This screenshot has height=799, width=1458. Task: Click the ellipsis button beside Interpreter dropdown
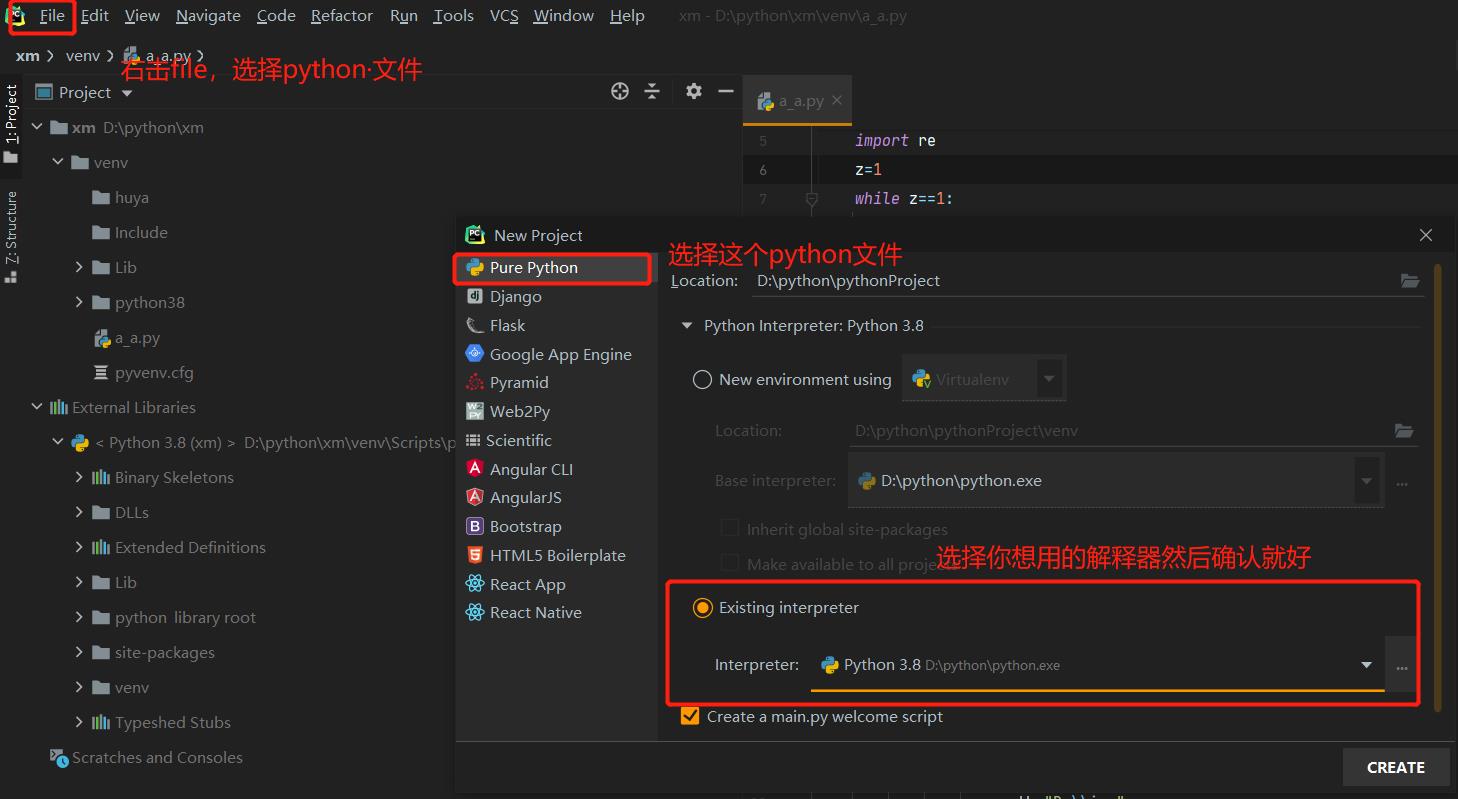(1402, 665)
